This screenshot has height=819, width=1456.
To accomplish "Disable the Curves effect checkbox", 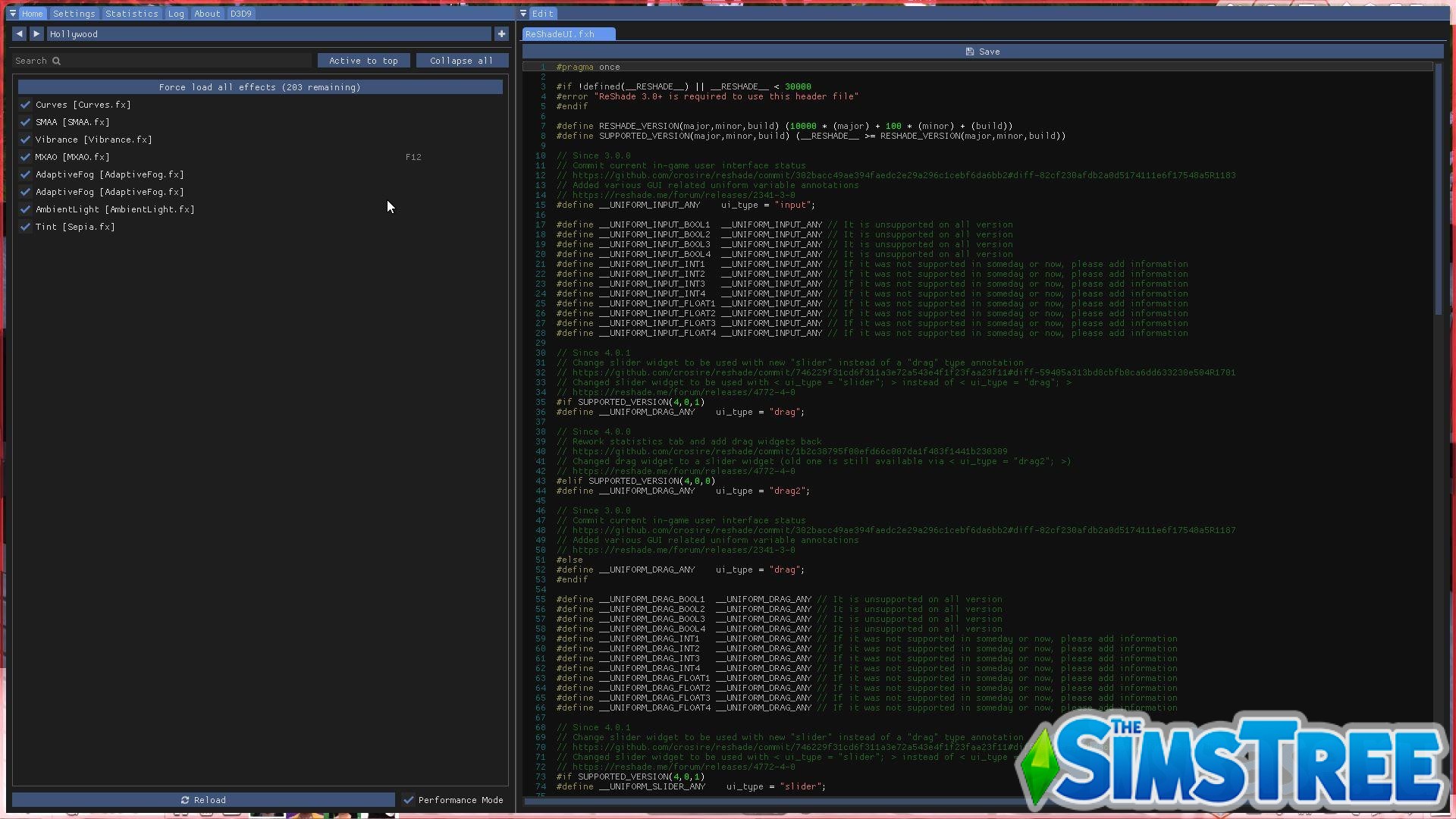I will (x=25, y=105).
